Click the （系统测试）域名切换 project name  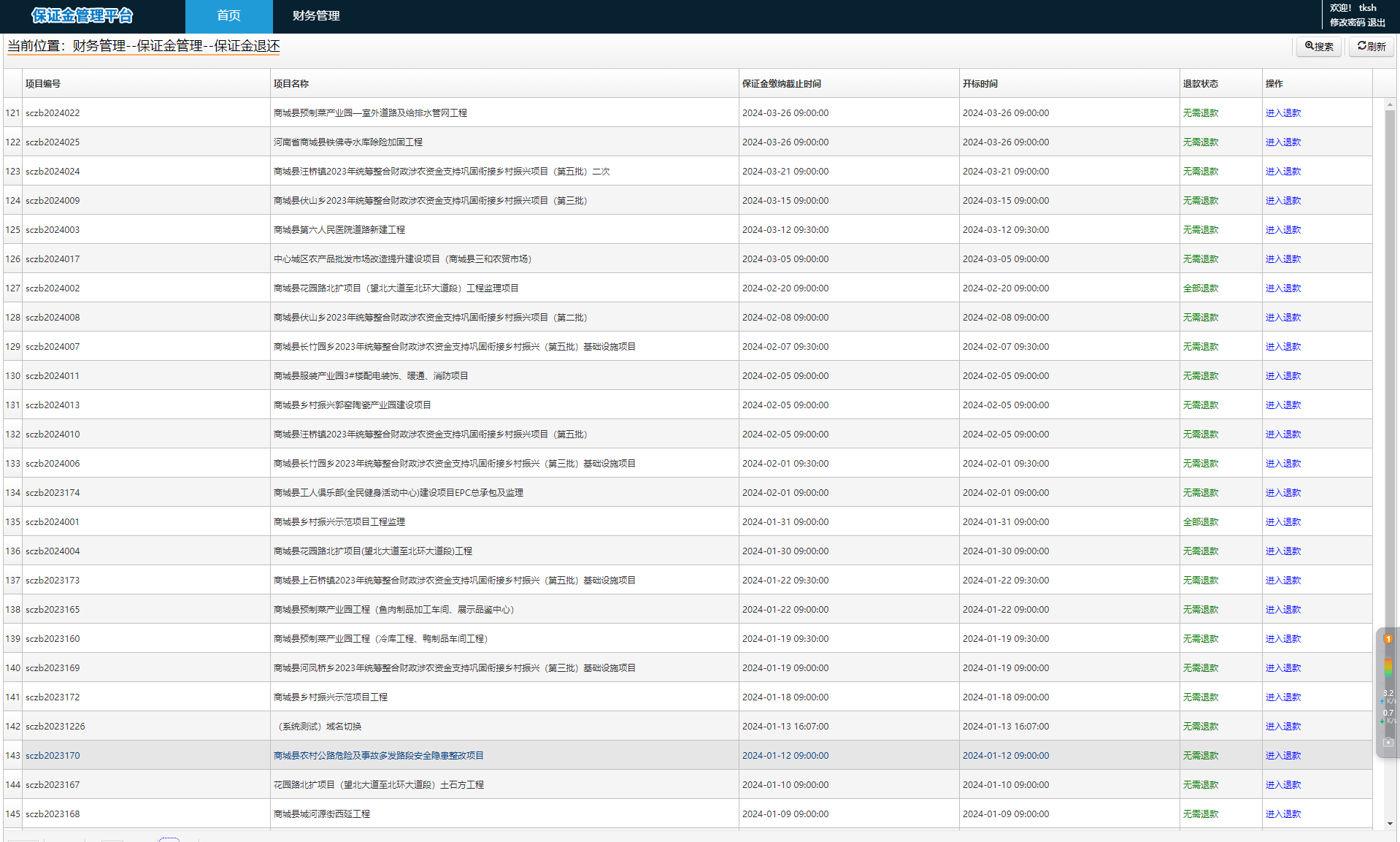318,727
